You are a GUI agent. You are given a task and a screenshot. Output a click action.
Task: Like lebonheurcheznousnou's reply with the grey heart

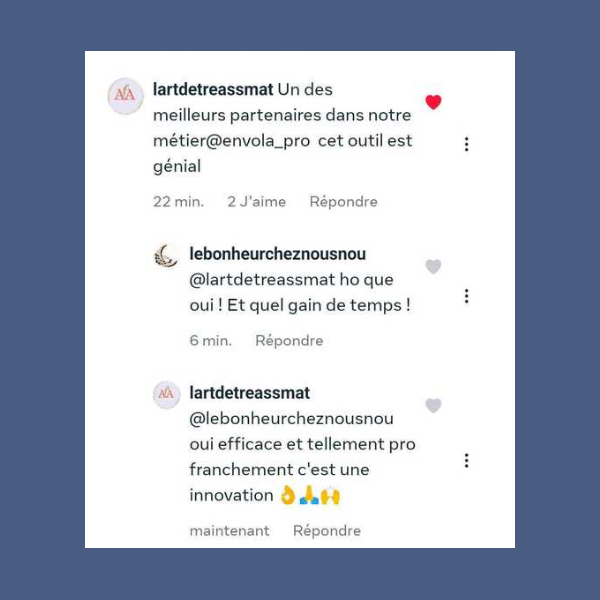(x=433, y=266)
